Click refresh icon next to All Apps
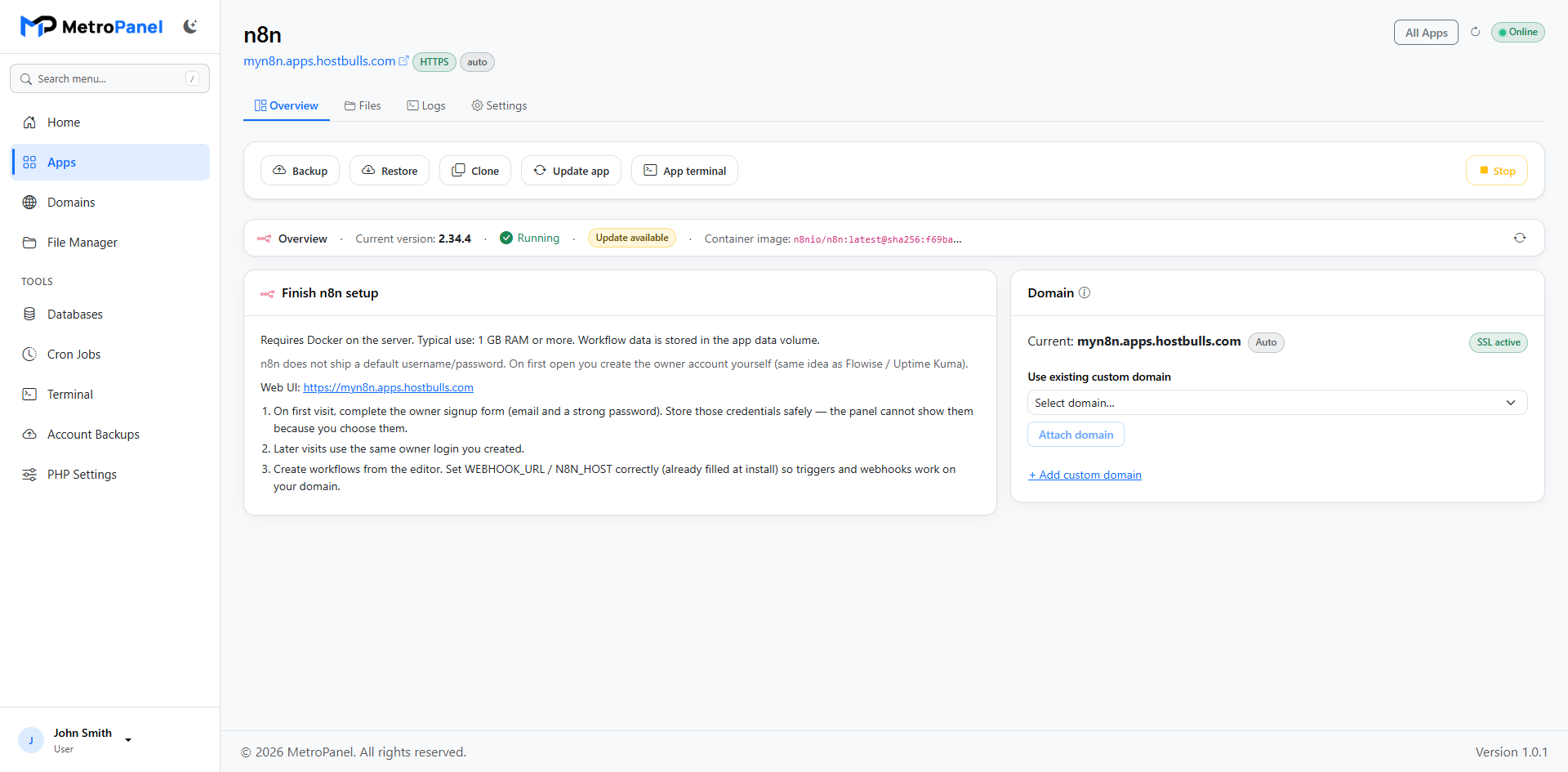1568x772 pixels. tap(1475, 32)
